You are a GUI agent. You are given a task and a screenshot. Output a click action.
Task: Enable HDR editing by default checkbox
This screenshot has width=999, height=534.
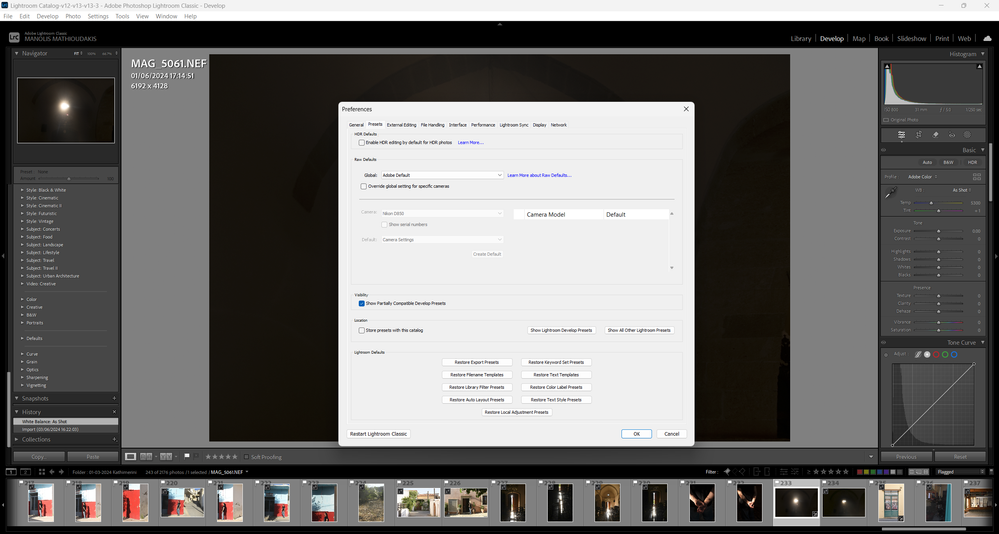[x=361, y=143]
